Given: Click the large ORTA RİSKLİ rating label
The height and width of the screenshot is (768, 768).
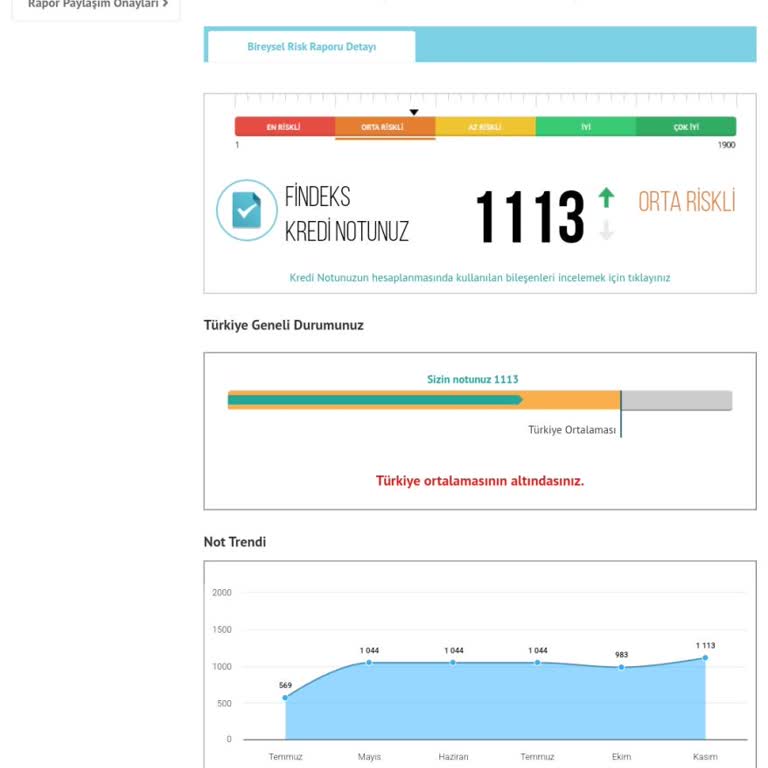Looking at the screenshot, I should tap(687, 201).
